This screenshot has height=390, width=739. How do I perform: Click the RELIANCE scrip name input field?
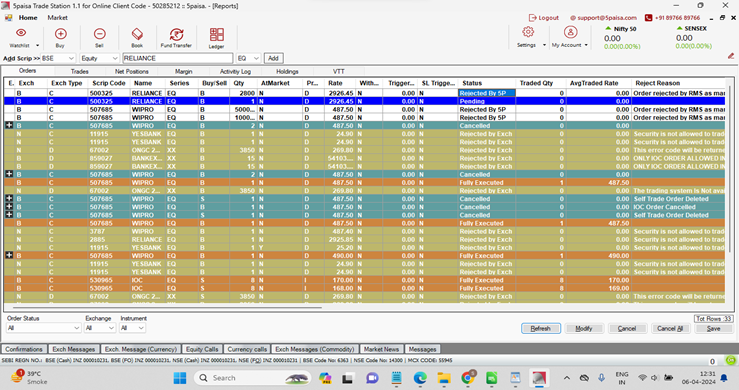pyautogui.click(x=178, y=58)
